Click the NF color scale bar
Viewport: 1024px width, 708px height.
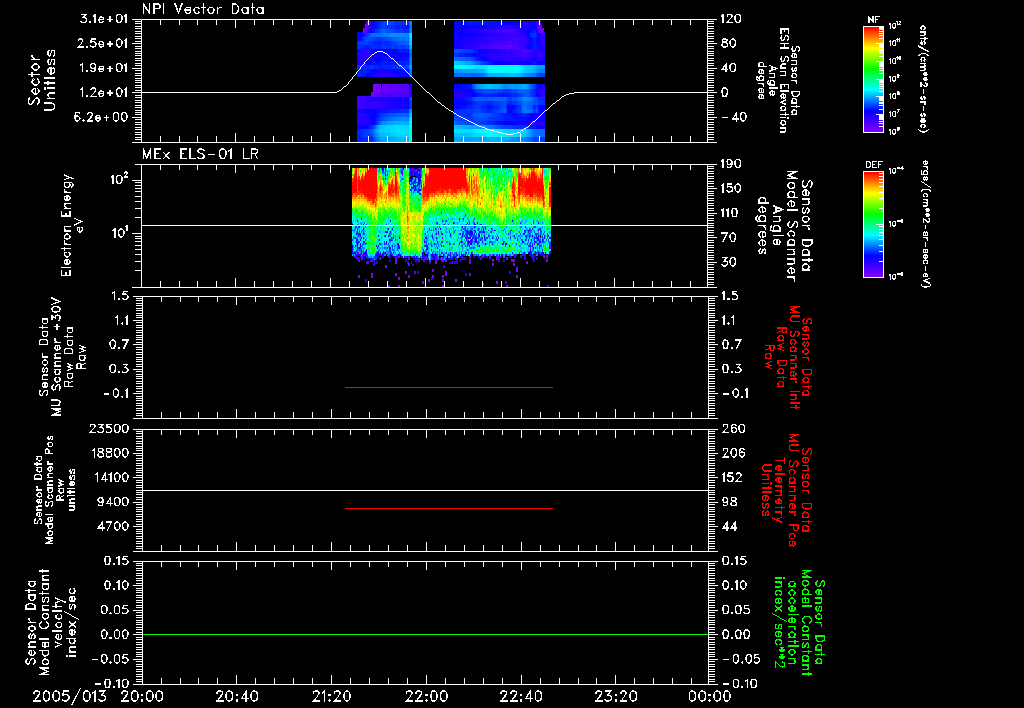click(x=873, y=79)
